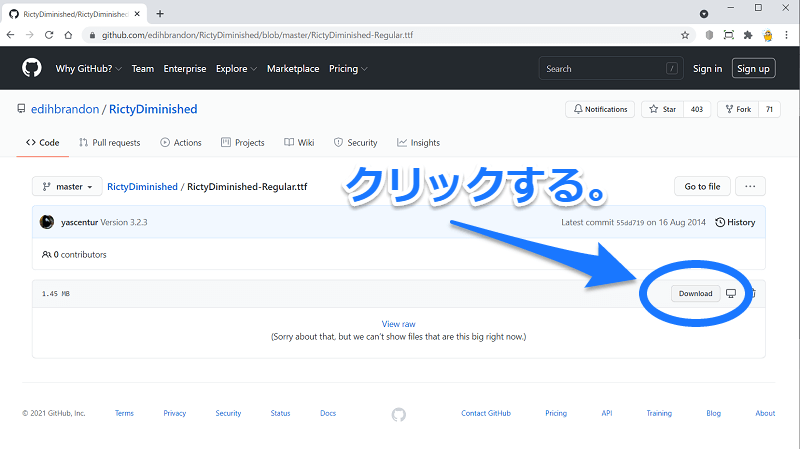Open the Explore dropdown menu
Screen dimensions: 800x449
[235, 69]
